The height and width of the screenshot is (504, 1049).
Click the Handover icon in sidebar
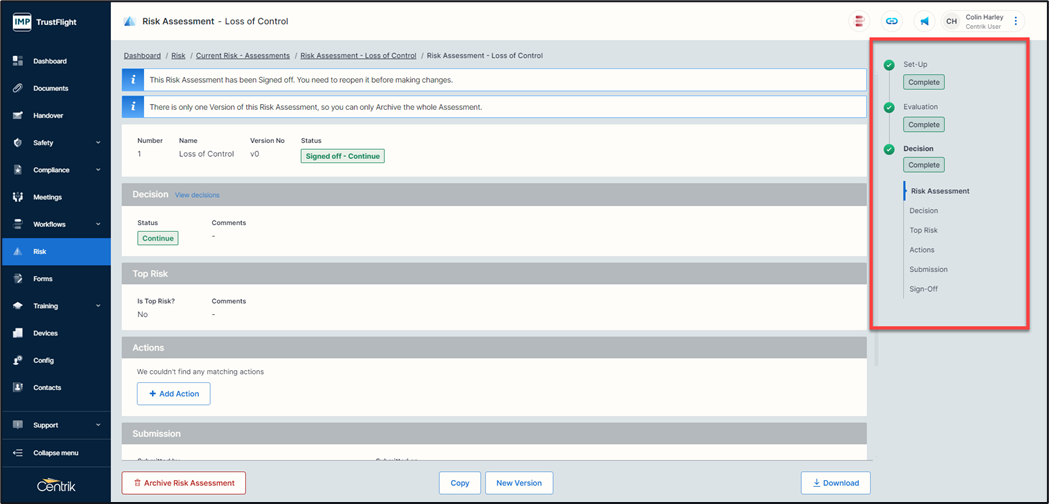[18, 116]
